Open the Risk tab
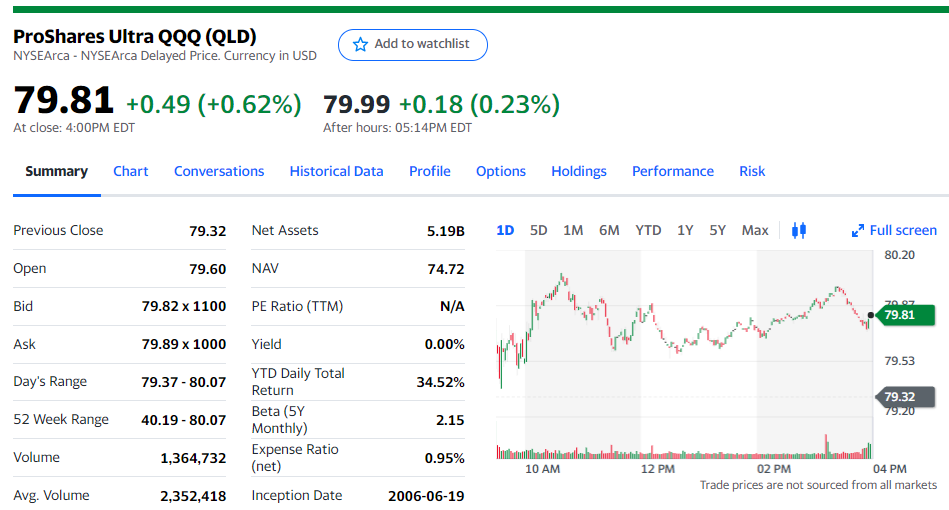Screen dimensions: 949x510 click(752, 171)
